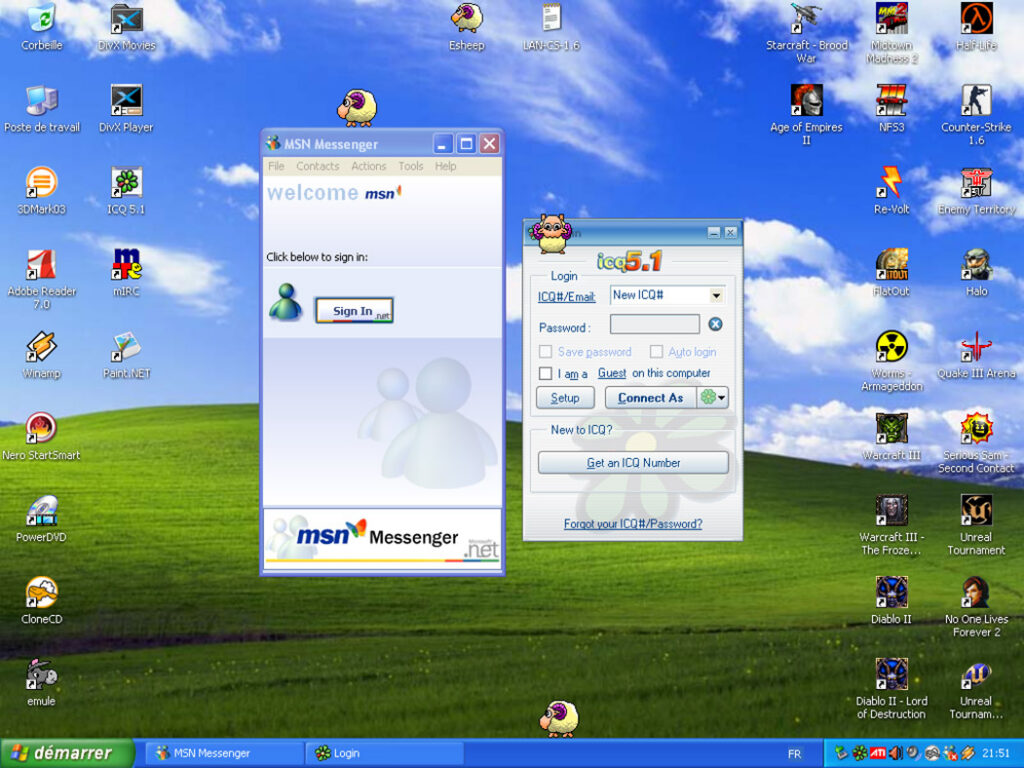
Task: Tick the Save password checkbox in ICQ
Action: [x=545, y=352]
